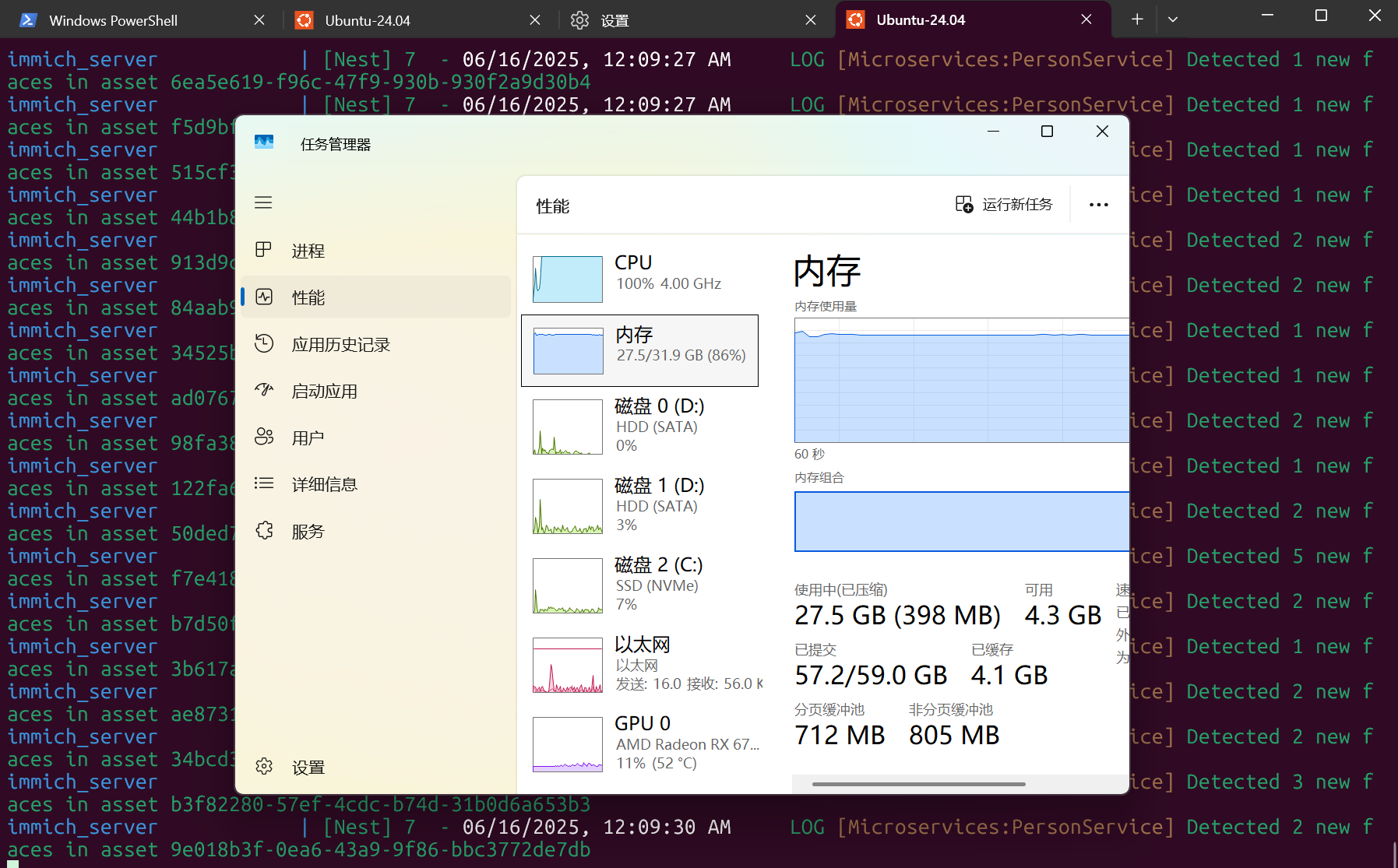Click the 805 MB non-paged pool value
1398x868 pixels.
click(x=954, y=735)
